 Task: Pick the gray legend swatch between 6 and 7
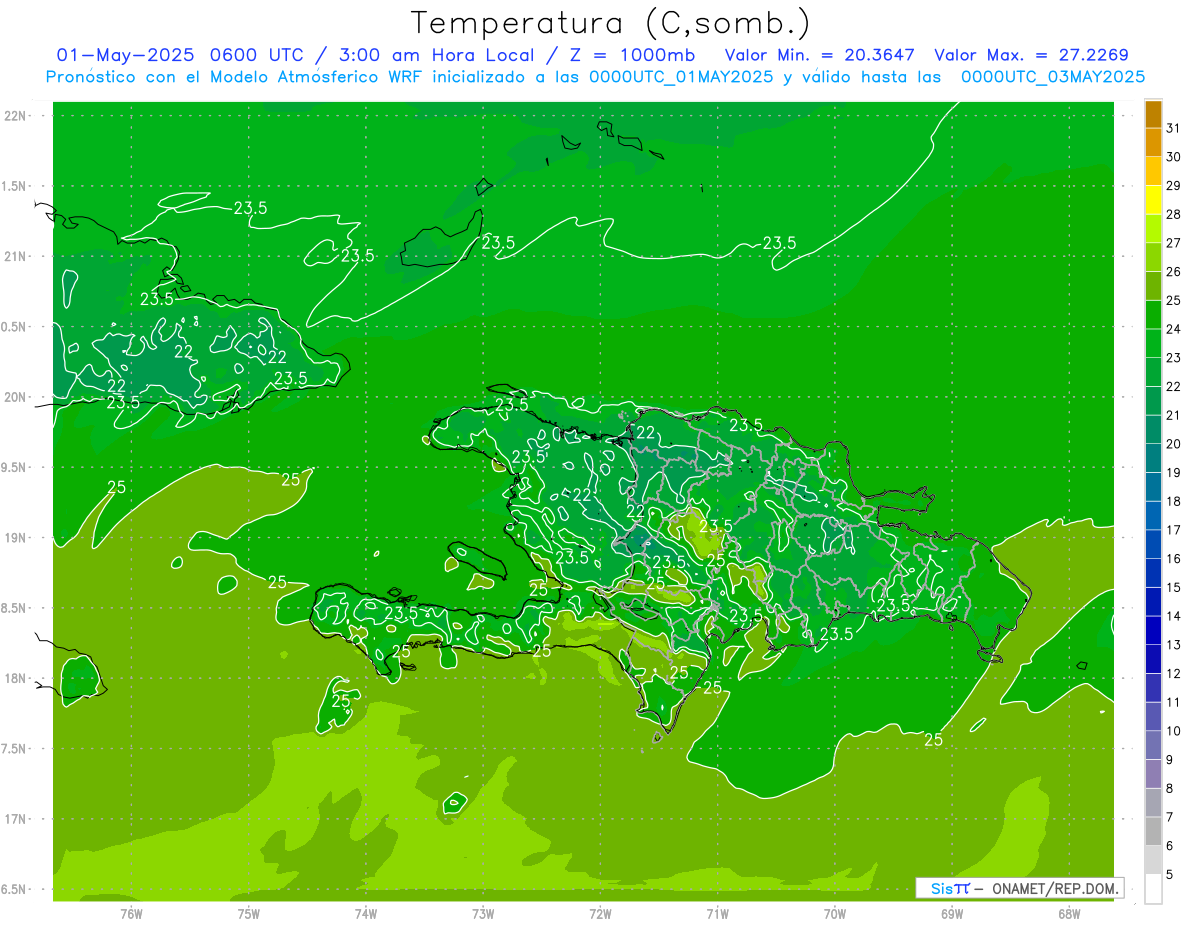click(x=1153, y=831)
